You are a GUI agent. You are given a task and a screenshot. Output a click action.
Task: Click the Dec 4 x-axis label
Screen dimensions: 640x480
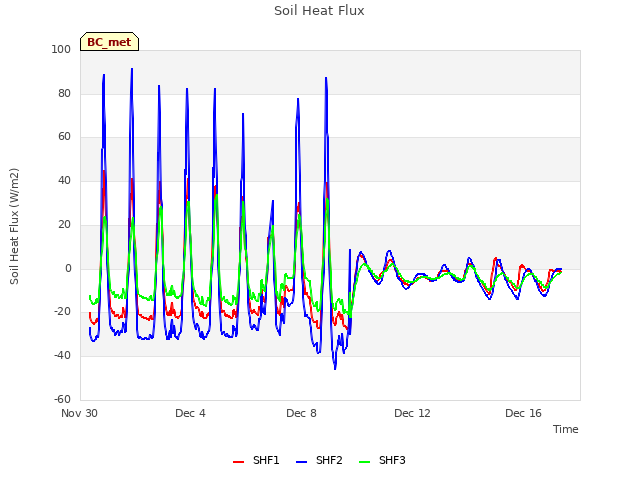pos(190,413)
